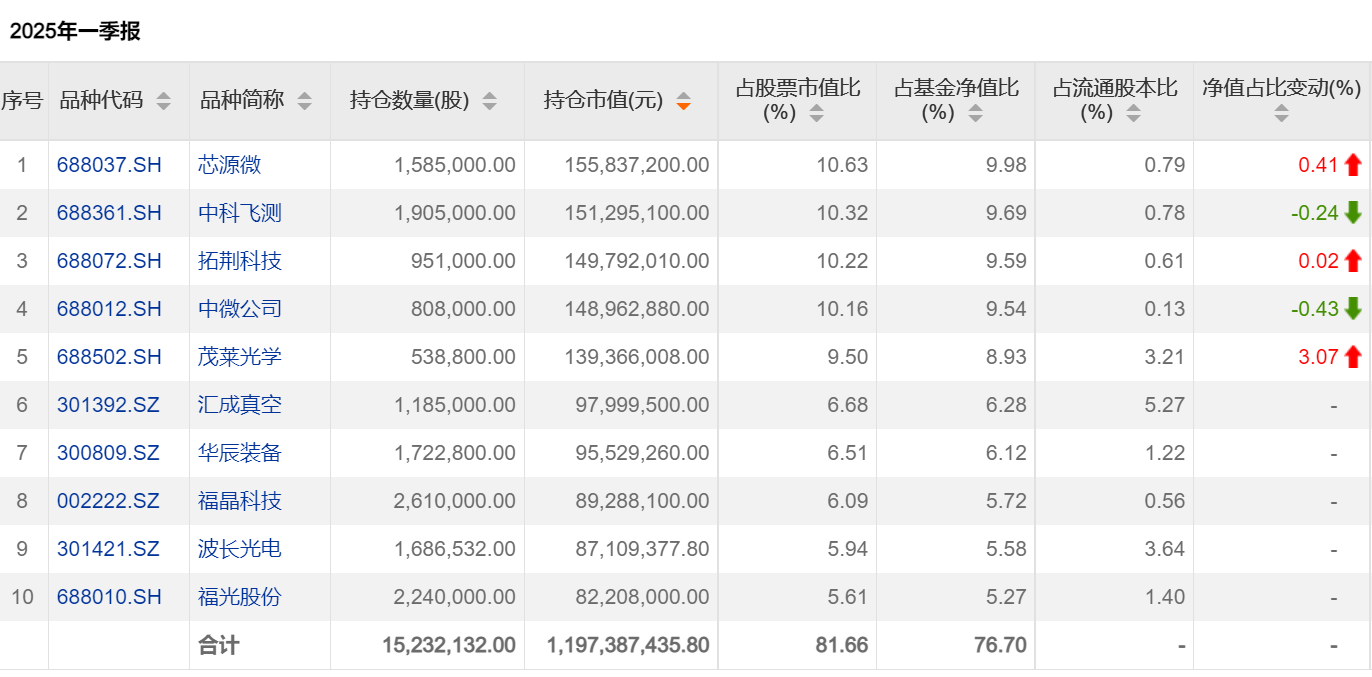The width and height of the screenshot is (1372, 677).
Task: Open 波长光电 stock name link
Action: pyautogui.click(x=240, y=549)
